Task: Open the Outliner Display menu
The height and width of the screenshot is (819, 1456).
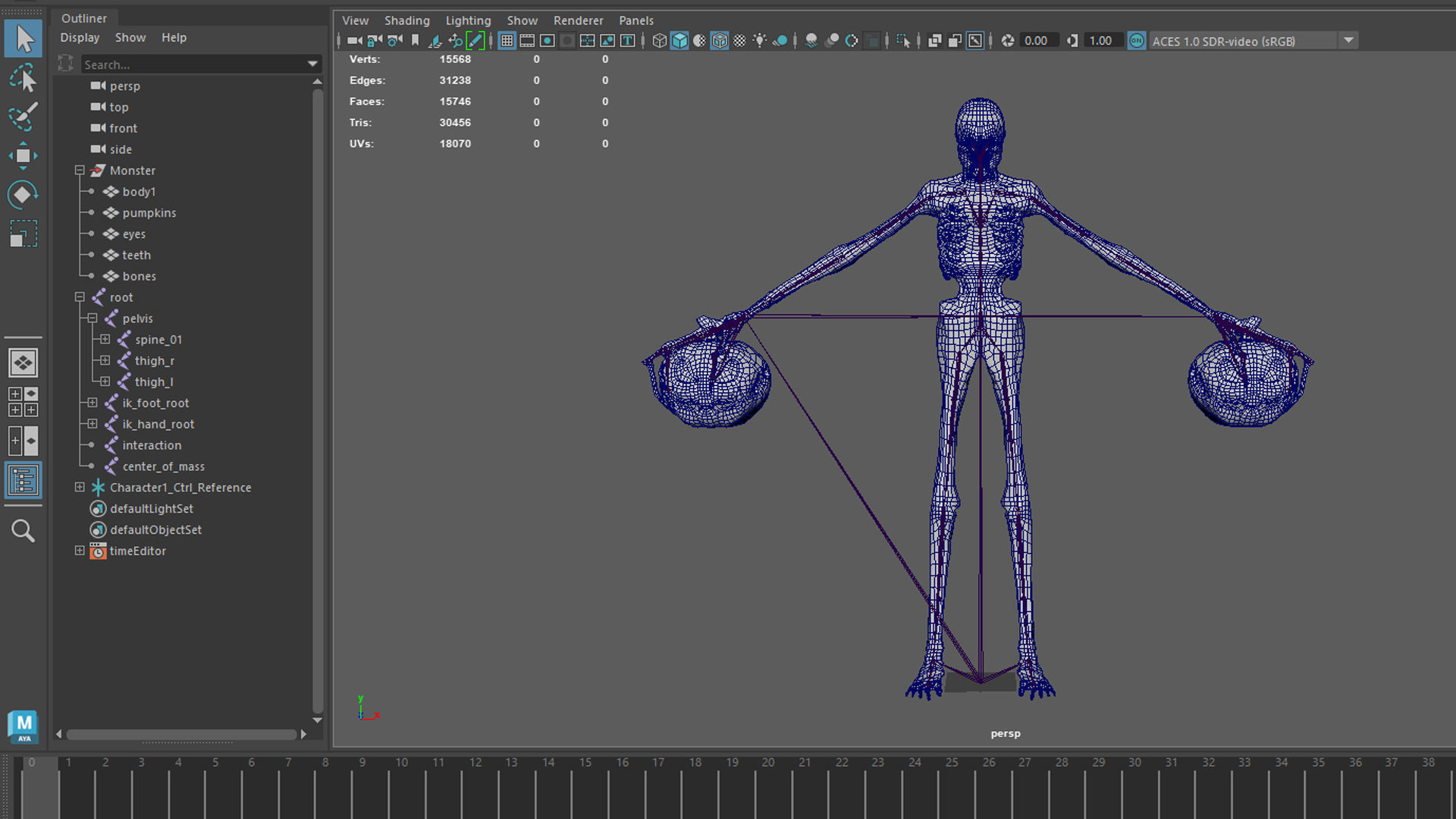Action: point(80,38)
